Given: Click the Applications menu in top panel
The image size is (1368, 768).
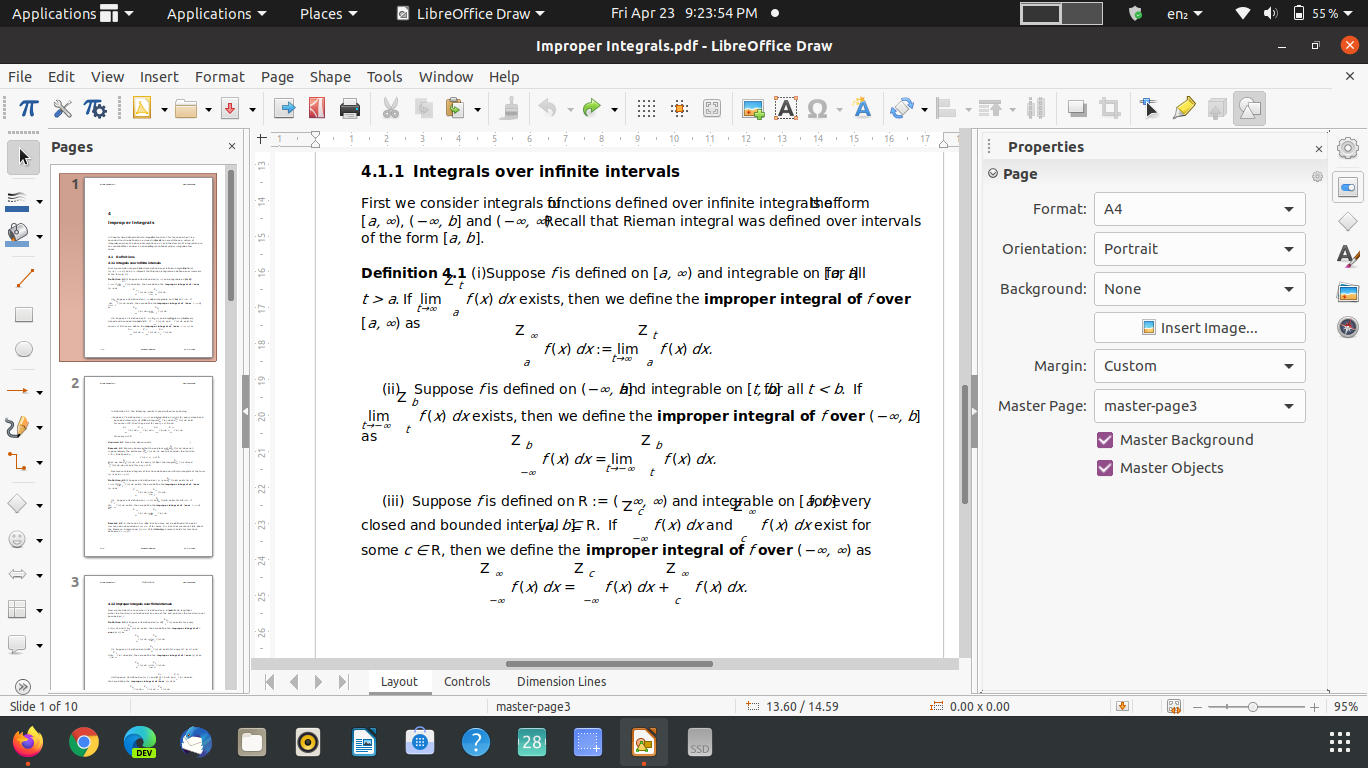Looking at the screenshot, I should click(216, 14).
